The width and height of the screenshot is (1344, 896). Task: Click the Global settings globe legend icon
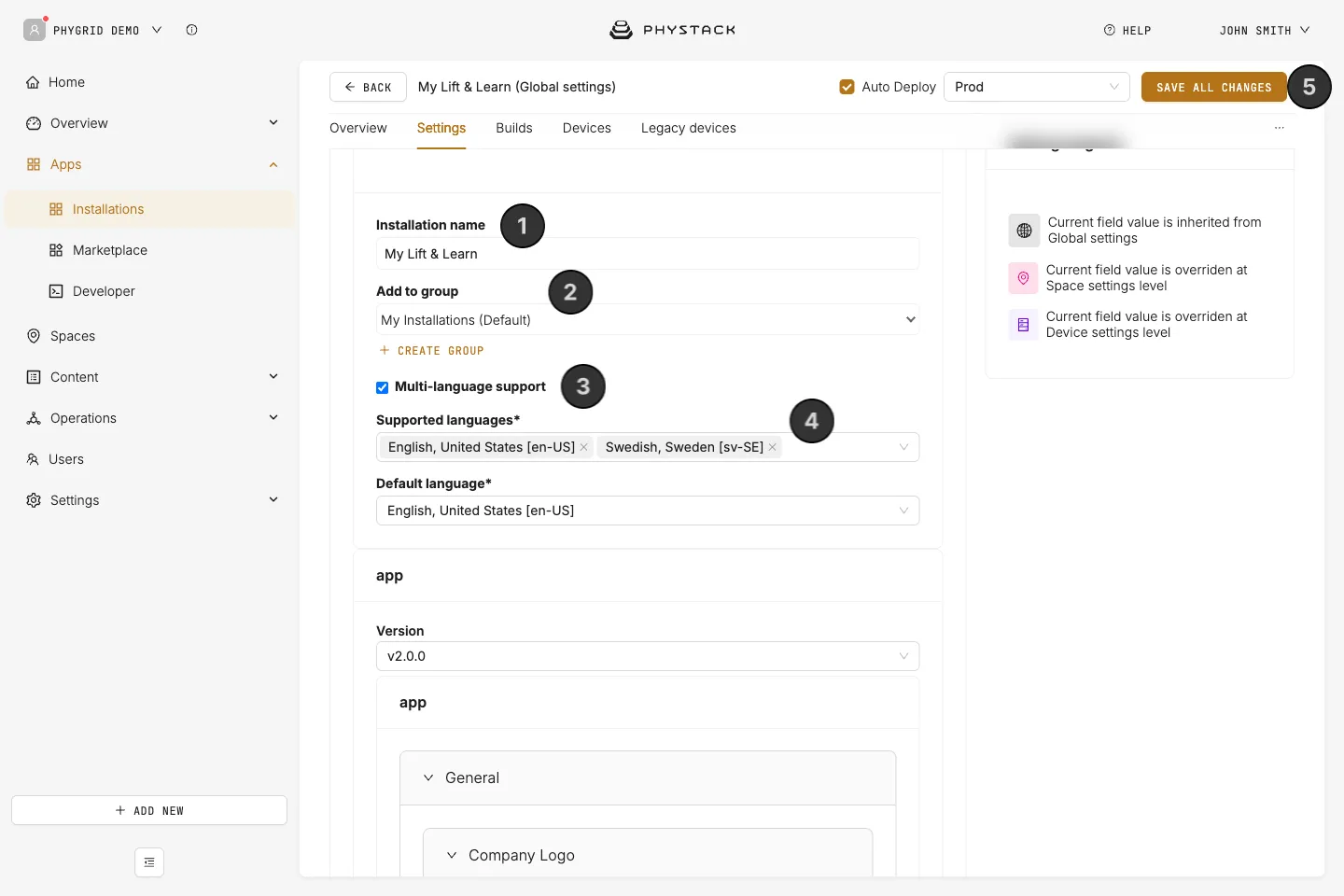1024,231
